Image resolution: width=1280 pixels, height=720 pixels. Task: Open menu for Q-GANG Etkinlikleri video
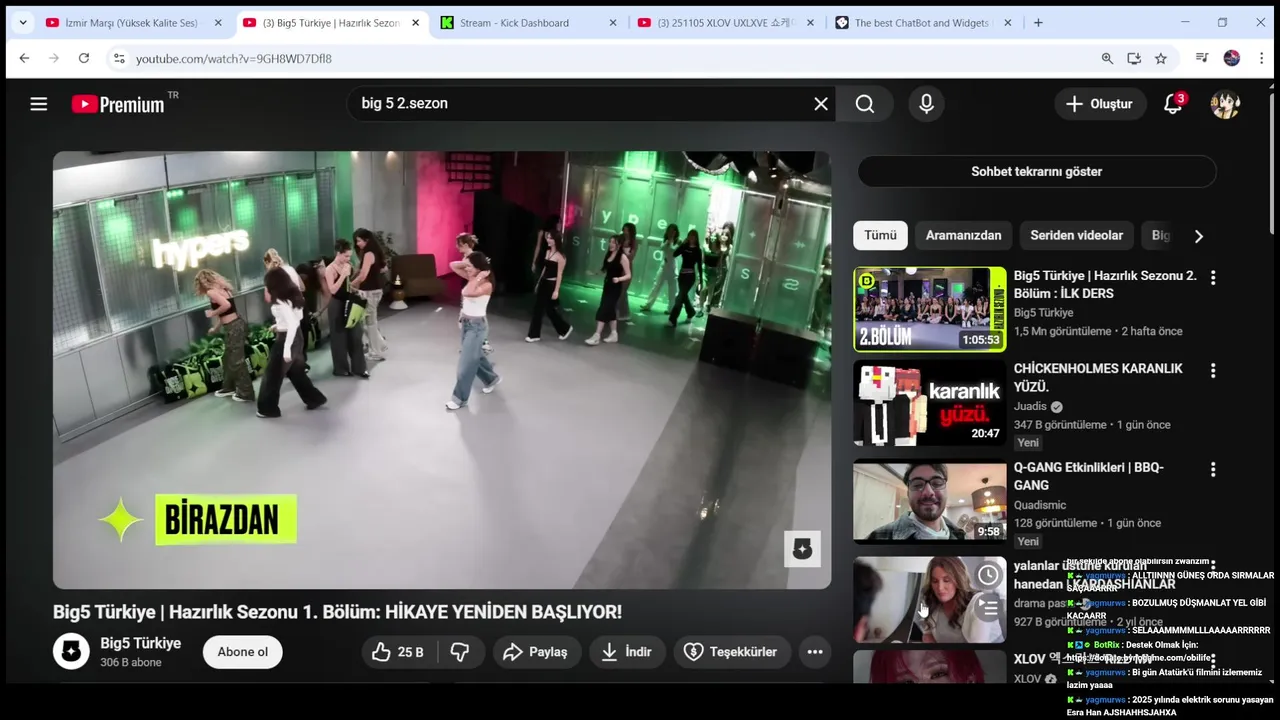[1213, 470]
